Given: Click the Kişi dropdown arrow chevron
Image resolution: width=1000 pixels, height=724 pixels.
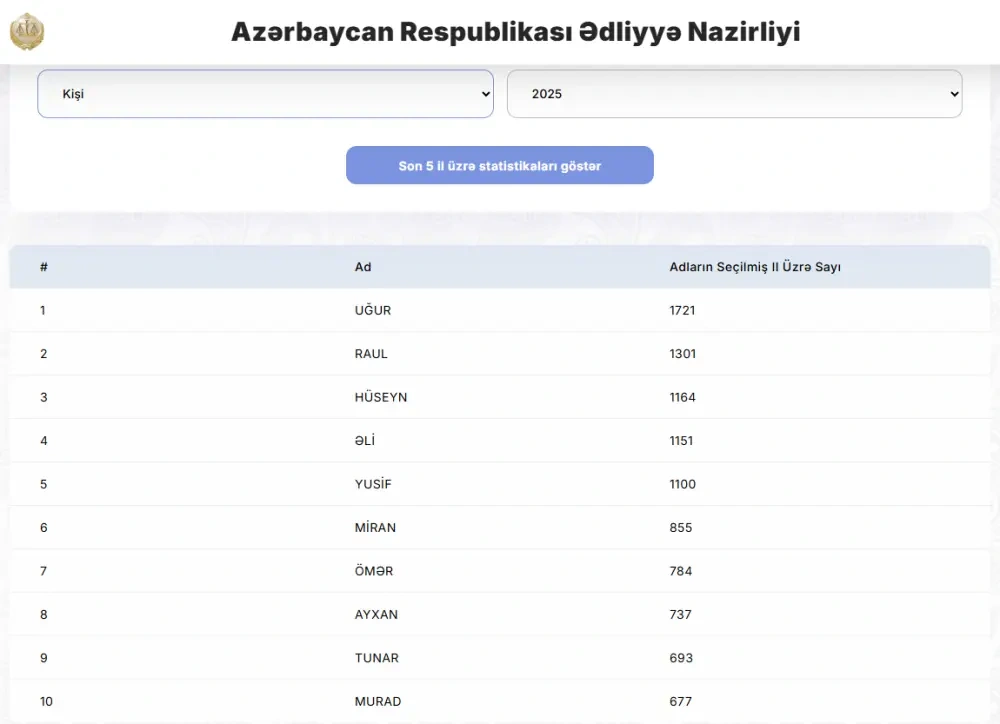Looking at the screenshot, I should [x=486, y=94].
